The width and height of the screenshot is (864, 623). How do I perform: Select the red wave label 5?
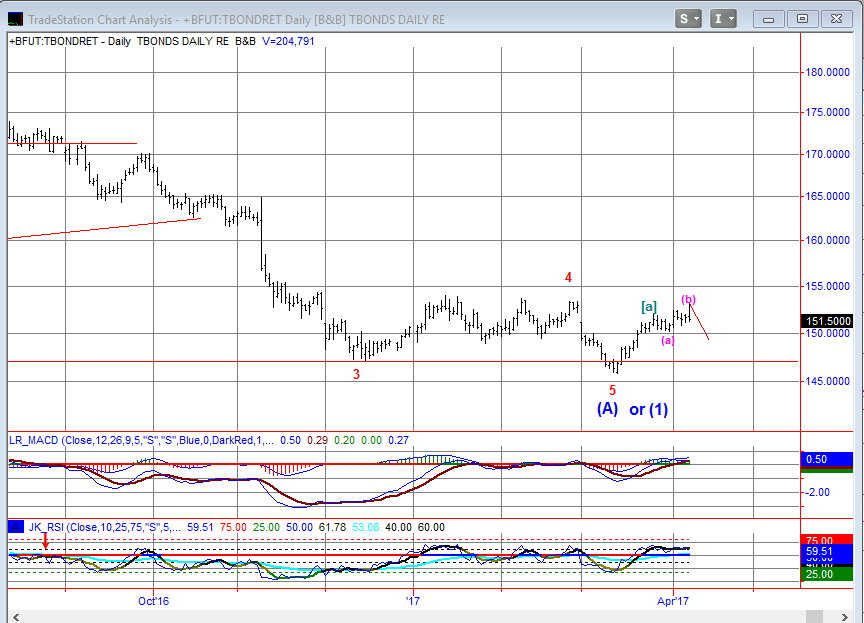pyautogui.click(x=612, y=391)
